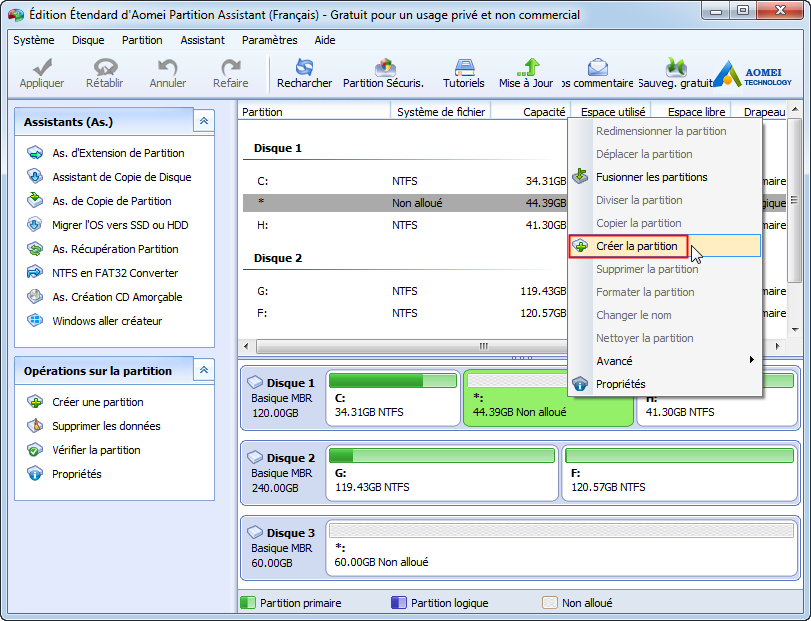This screenshot has height=621, width=811.
Task: Collapse Opérations sur la partition panel
Action: 204,370
